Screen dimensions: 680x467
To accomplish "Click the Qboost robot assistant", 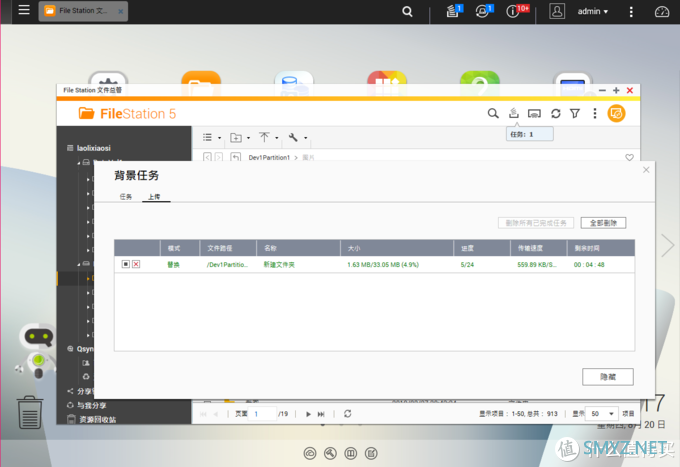I will click(x=37, y=350).
